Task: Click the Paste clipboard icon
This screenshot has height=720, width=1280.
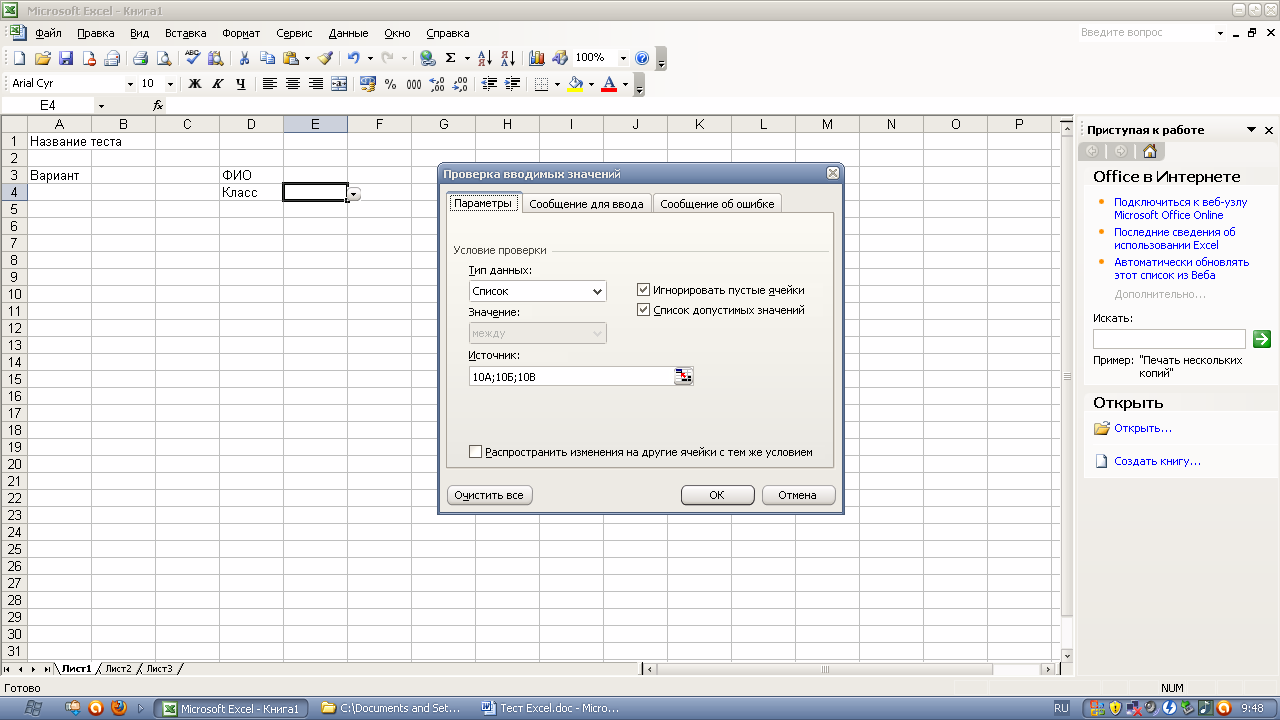Action: tap(290, 58)
